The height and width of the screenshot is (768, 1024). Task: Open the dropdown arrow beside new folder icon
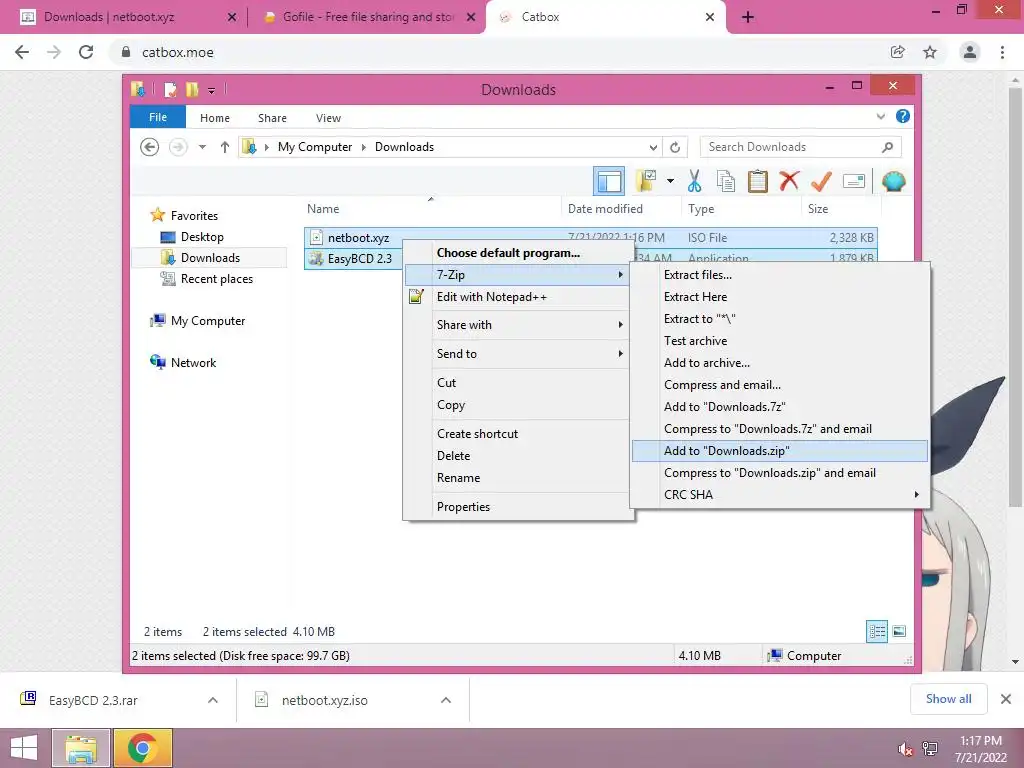(670, 181)
